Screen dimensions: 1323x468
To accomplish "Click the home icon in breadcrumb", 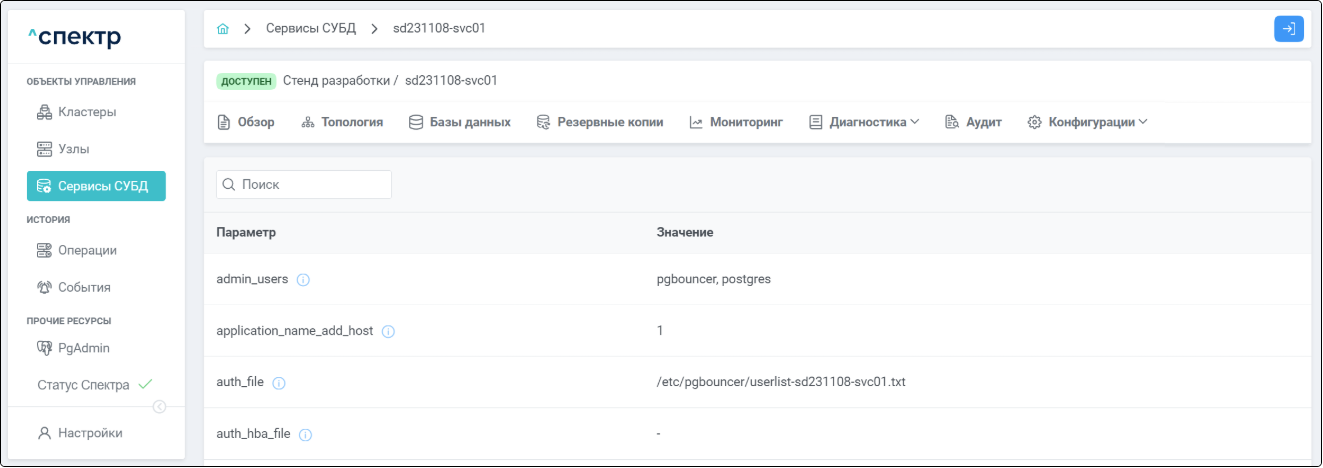I will 223,29.
